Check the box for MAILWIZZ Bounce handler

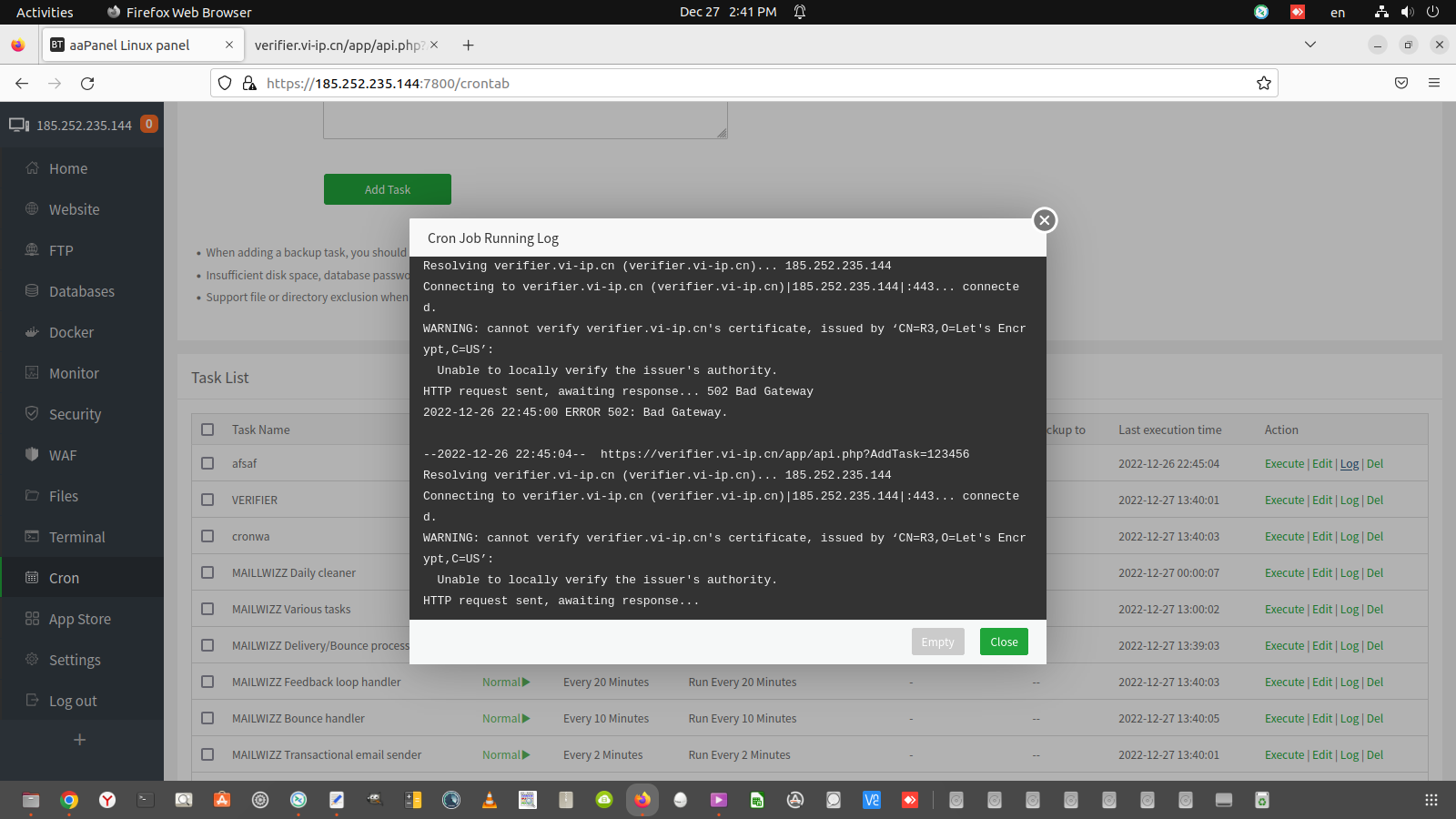207,718
